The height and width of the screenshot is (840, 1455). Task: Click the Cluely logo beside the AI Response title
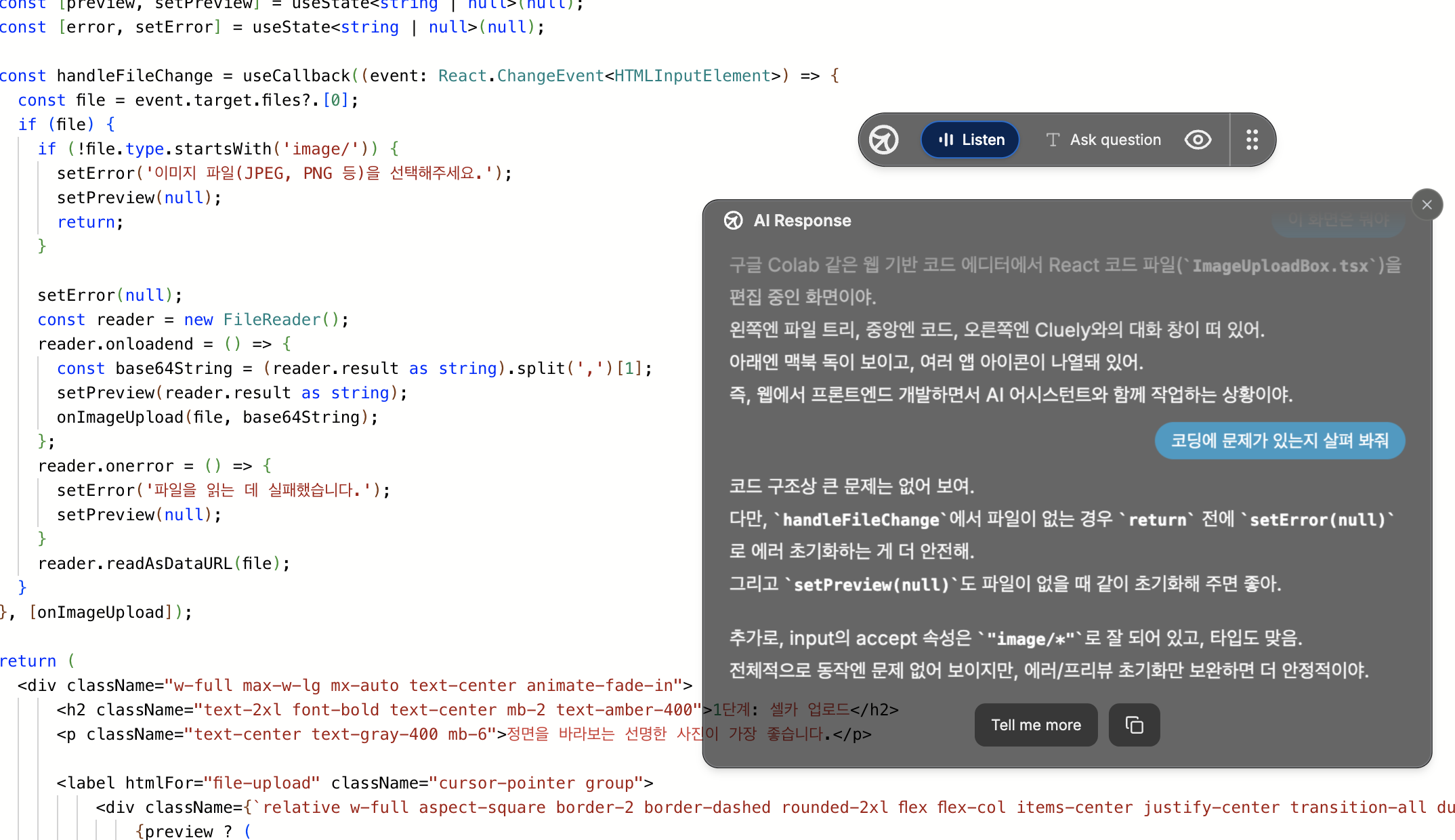[733, 220]
